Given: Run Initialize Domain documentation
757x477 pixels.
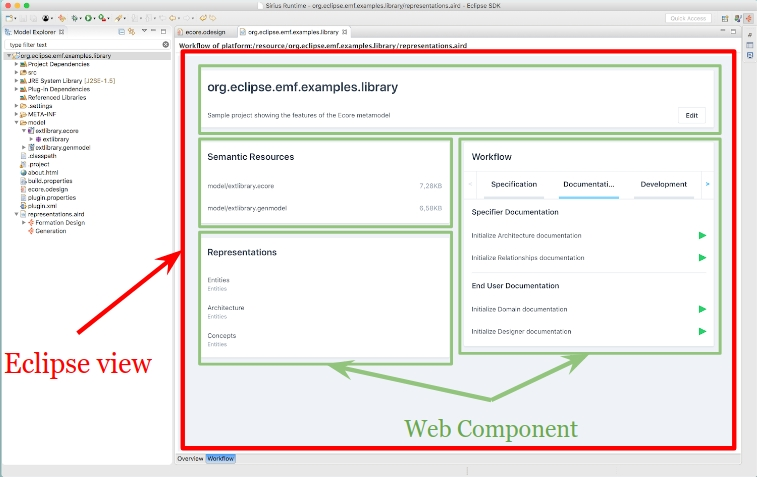Looking at the screenshot, I should [702, 309].
